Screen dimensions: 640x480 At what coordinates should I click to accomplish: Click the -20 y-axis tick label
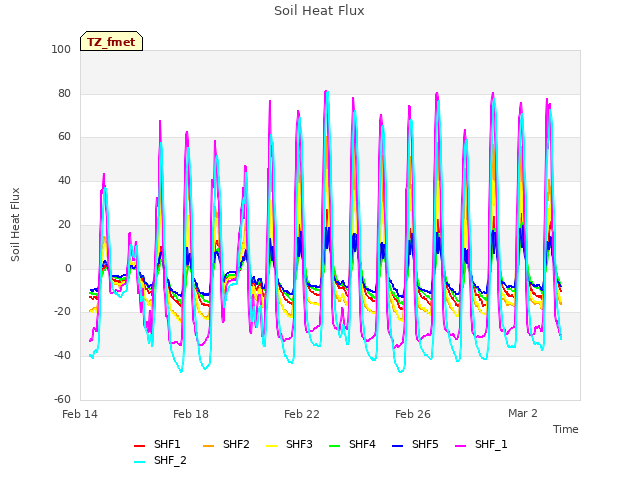(62, 312)
